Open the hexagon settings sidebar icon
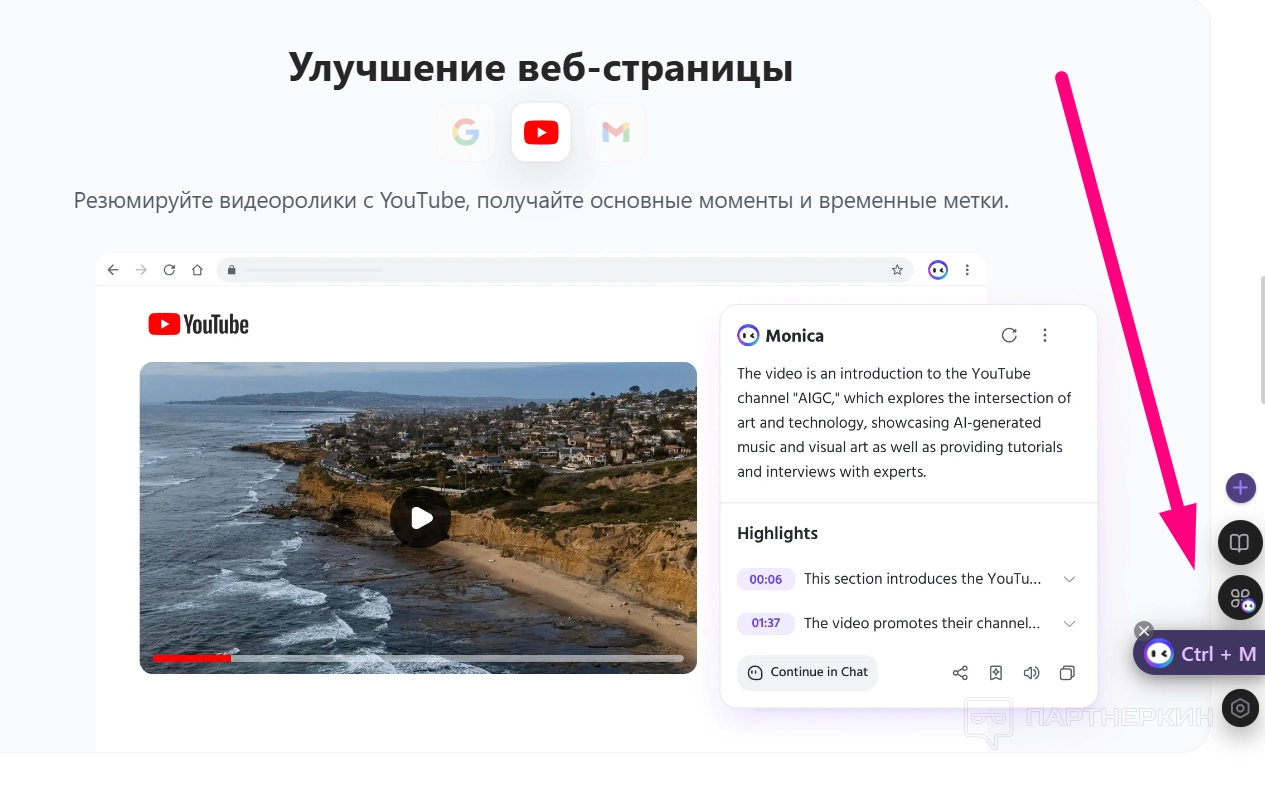This screenshot has width=1265, height=802. 1240,708
